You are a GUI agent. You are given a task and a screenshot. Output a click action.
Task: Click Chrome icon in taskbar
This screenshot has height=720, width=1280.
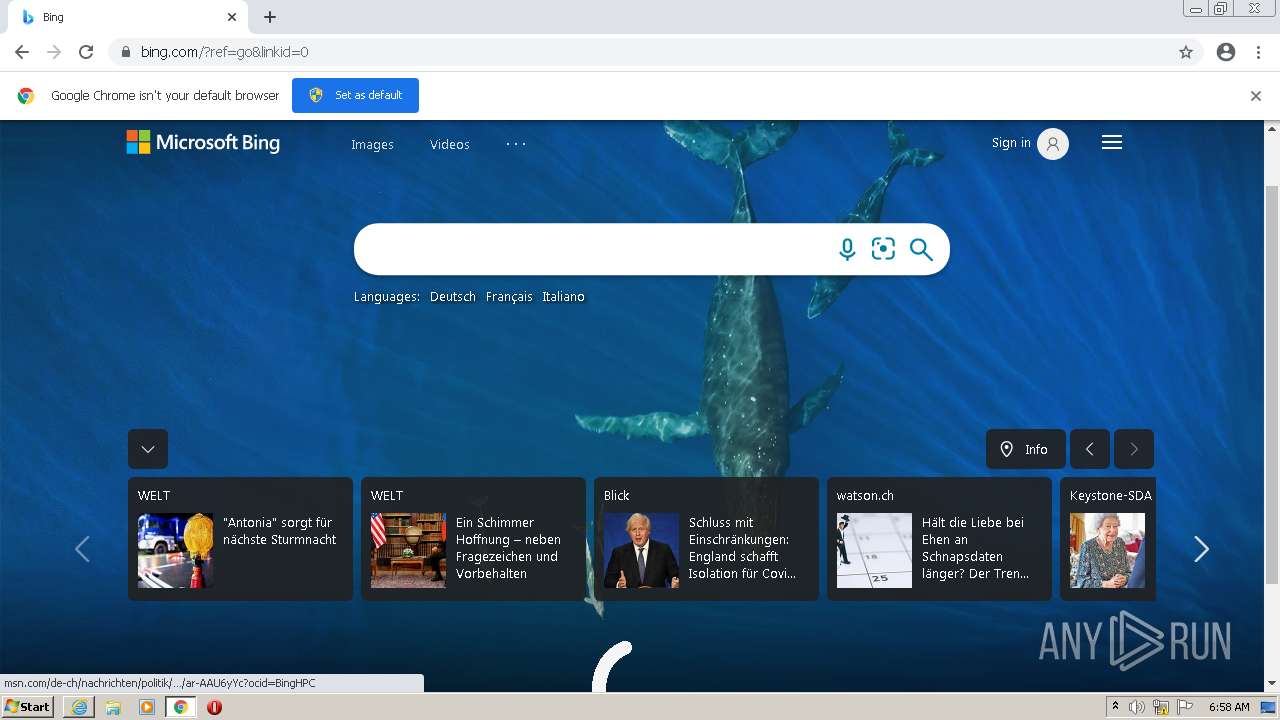(x=181, y=707)
